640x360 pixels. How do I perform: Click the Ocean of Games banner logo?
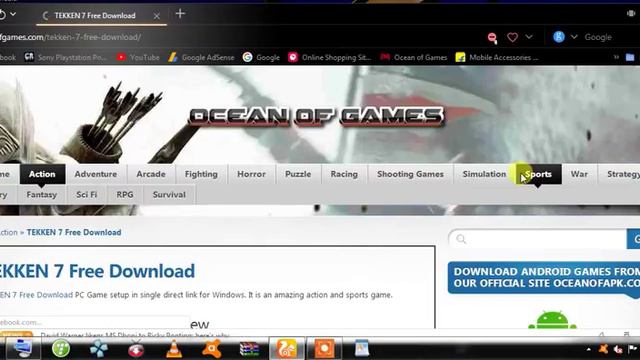click(x=316, y=116)
